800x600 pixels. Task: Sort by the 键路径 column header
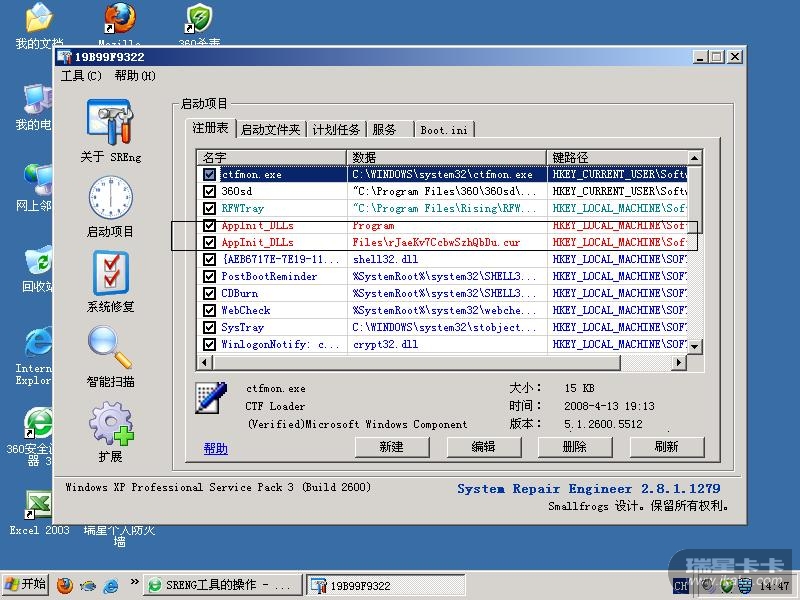point(617,158)
